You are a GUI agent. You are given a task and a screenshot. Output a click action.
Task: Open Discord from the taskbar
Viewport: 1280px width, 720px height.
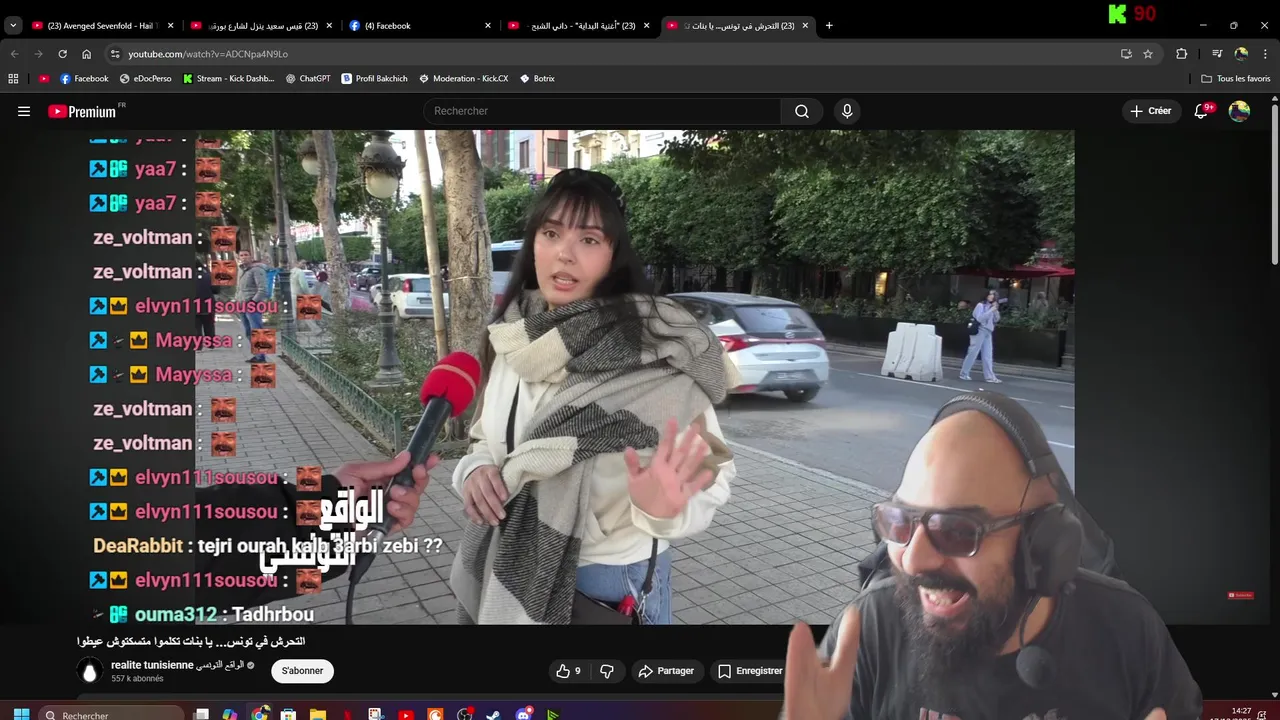(x=523, y=714)
